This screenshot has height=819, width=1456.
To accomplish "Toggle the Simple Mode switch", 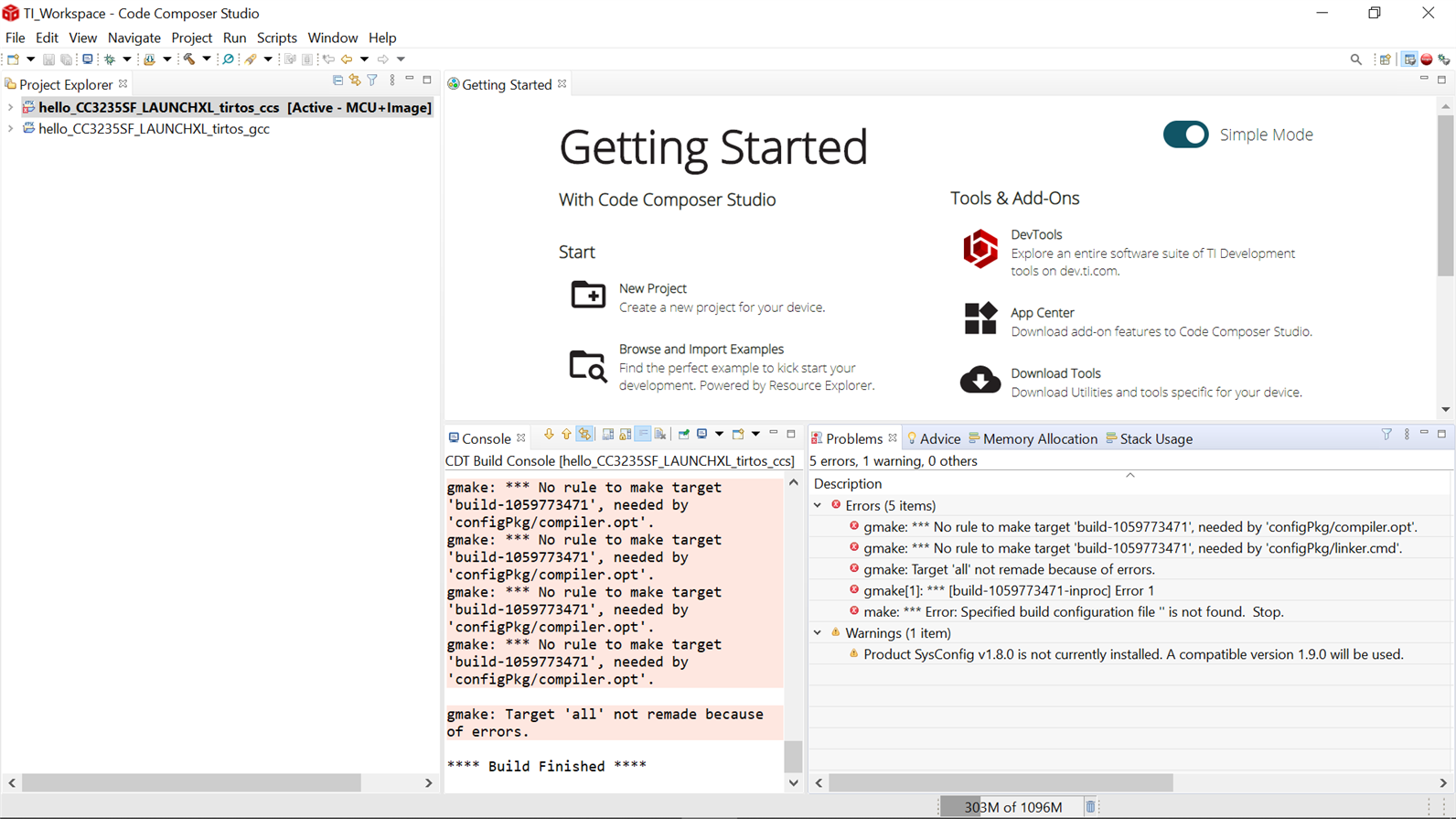I will tap(1185, 135).
